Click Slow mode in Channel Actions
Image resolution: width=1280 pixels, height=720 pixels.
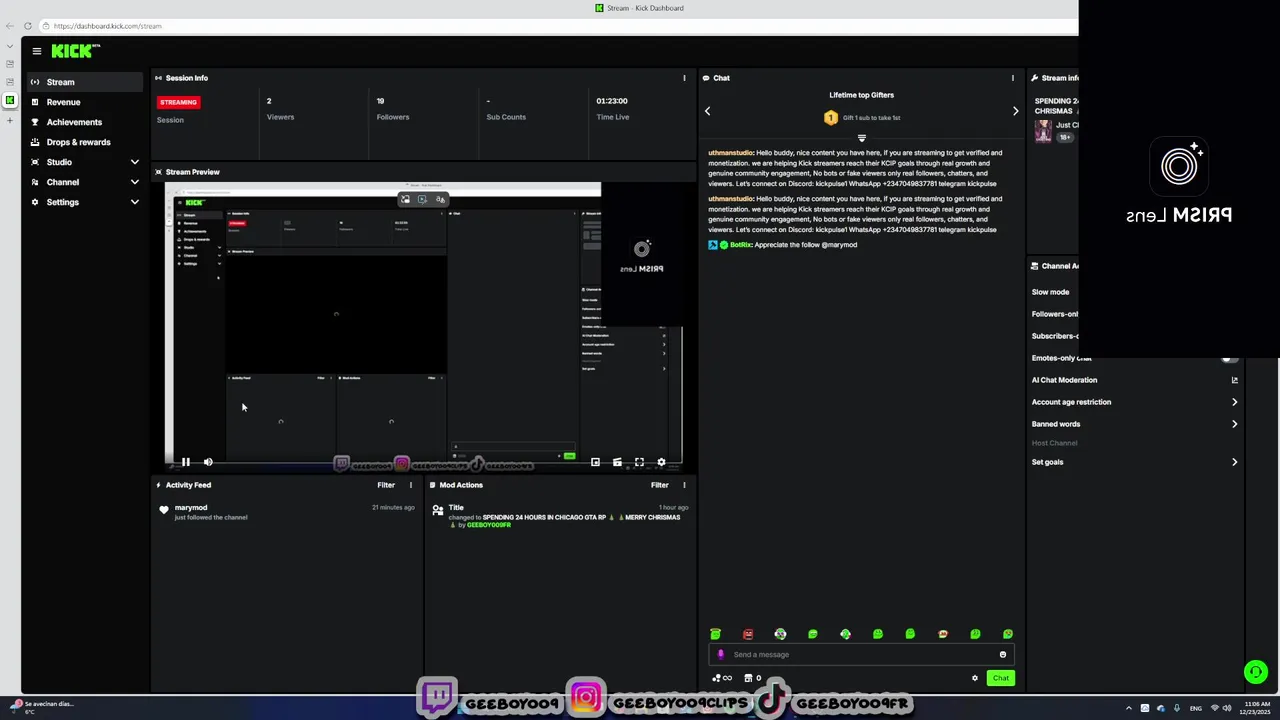tap(1050, 292)
